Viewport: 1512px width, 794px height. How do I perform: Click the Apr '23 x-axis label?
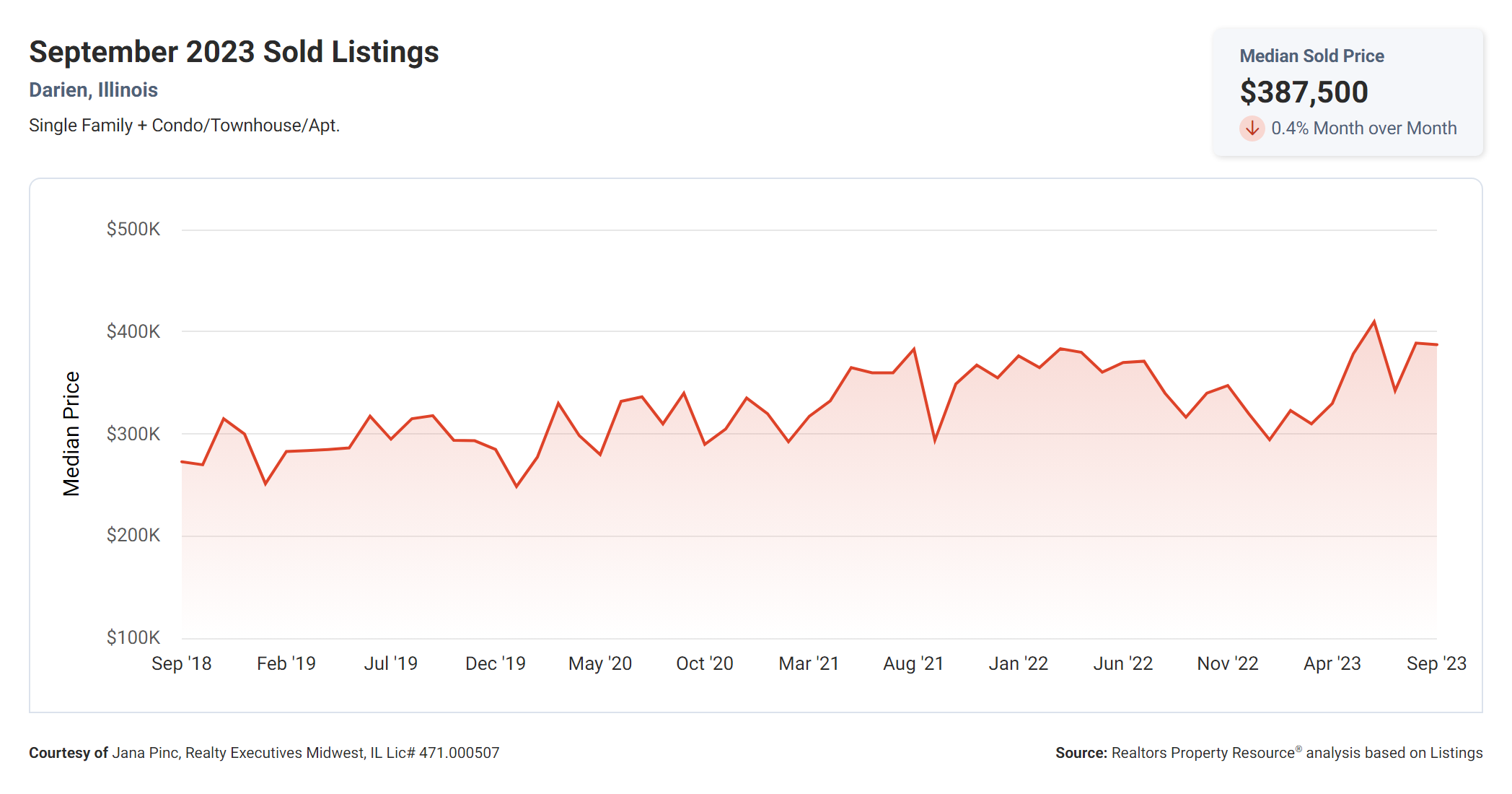pyautogui.click(x=1332, y=664)
